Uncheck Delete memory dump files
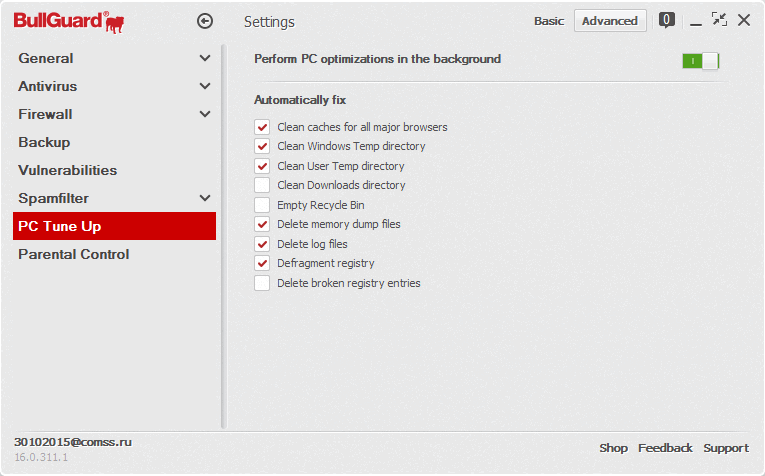The width and height of the screenshot is (765, 476). (x=262, y=224)
